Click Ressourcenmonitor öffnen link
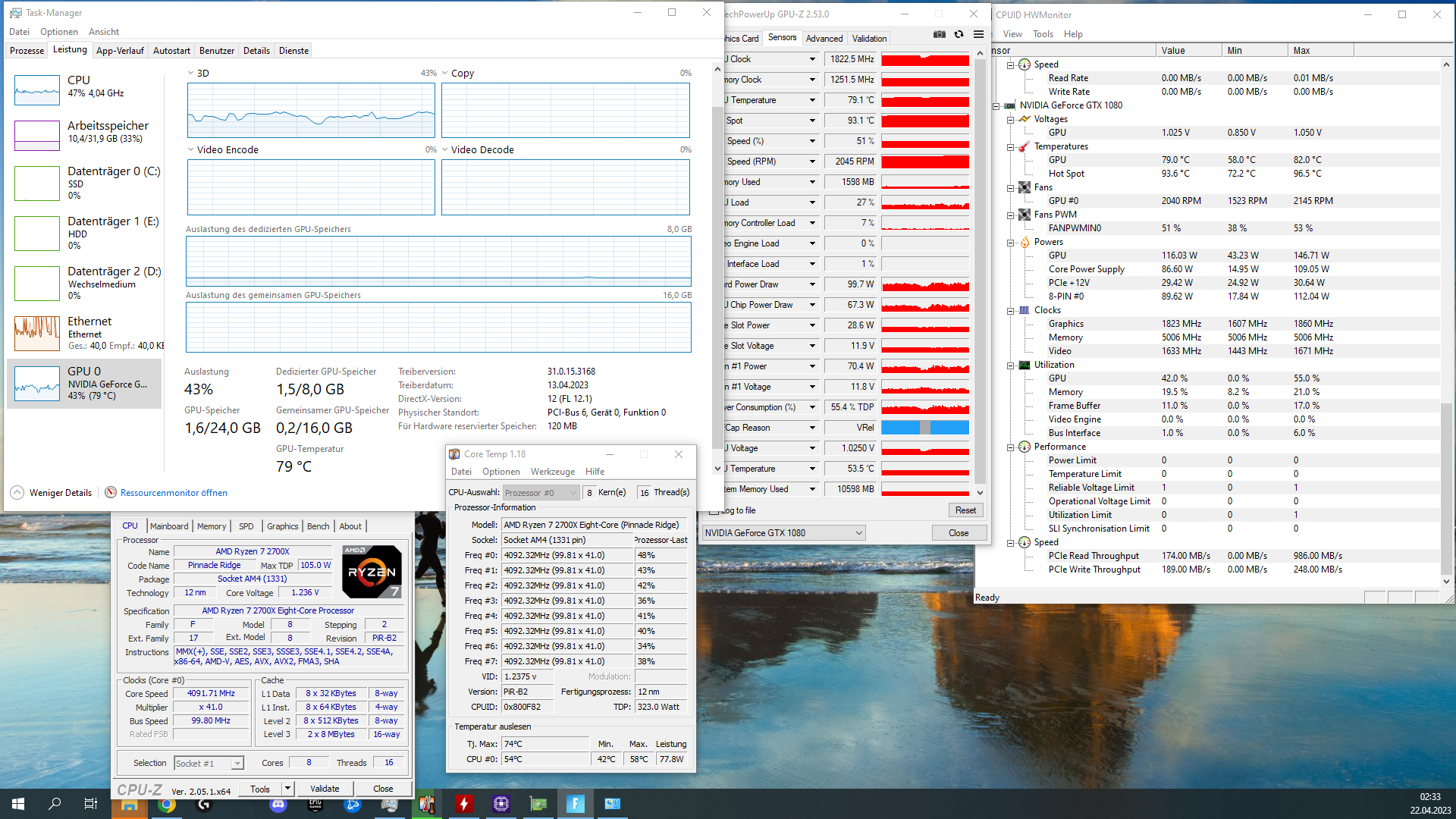1456x819 pixels. coord(174,493)
